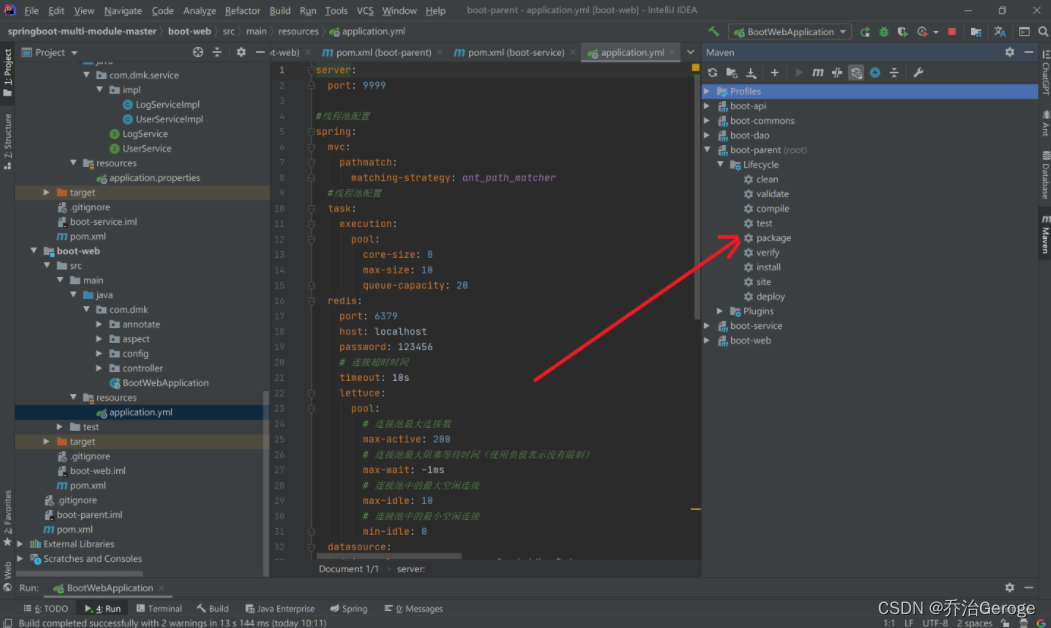Expand Plugins node in Maven tree
Viewport: 1051px width, 628px height.
(721, 311)
